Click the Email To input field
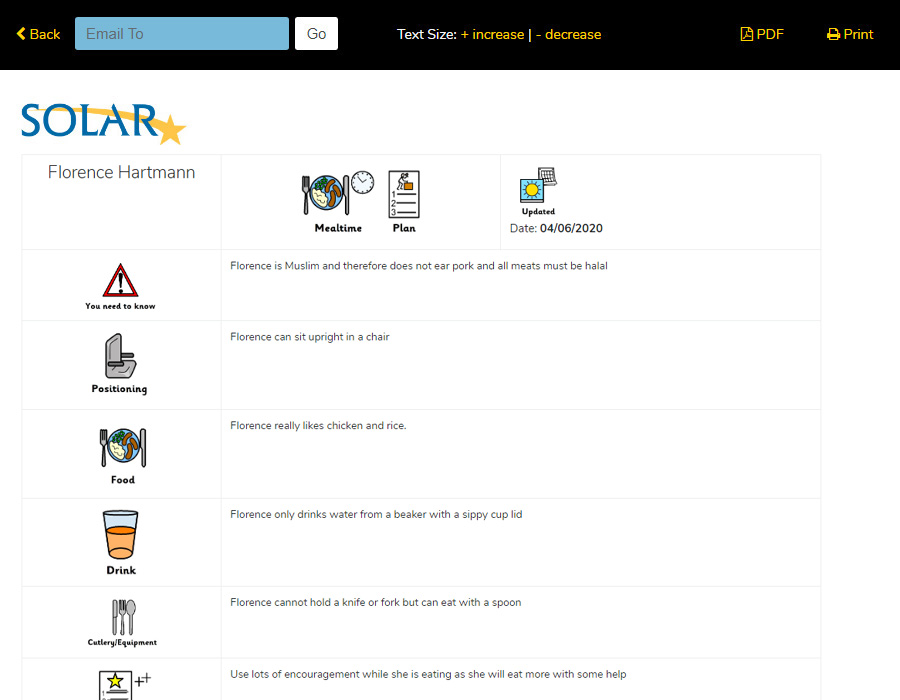This screenshot has width=900, height=700. click(181, 33)
